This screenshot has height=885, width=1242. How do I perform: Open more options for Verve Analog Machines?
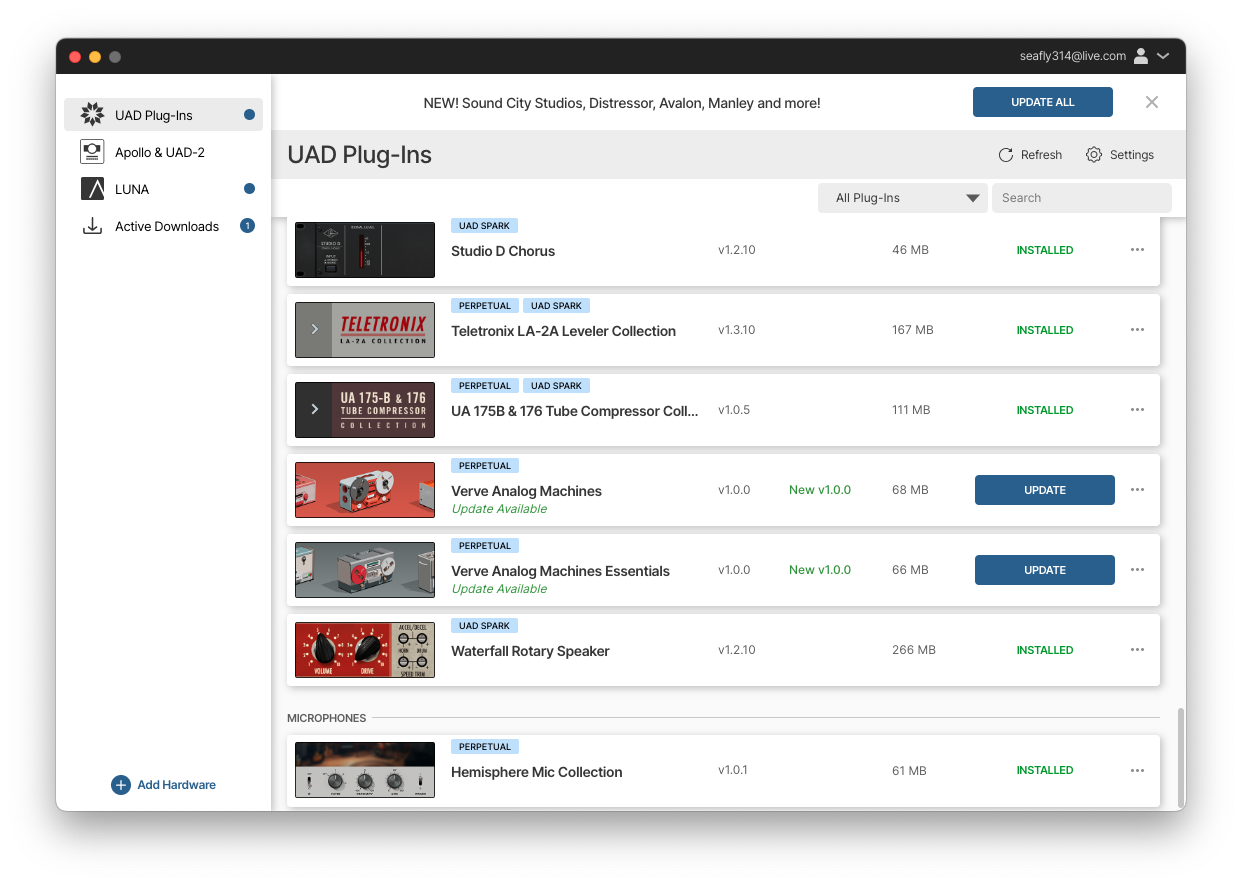tap(1137, 490)
